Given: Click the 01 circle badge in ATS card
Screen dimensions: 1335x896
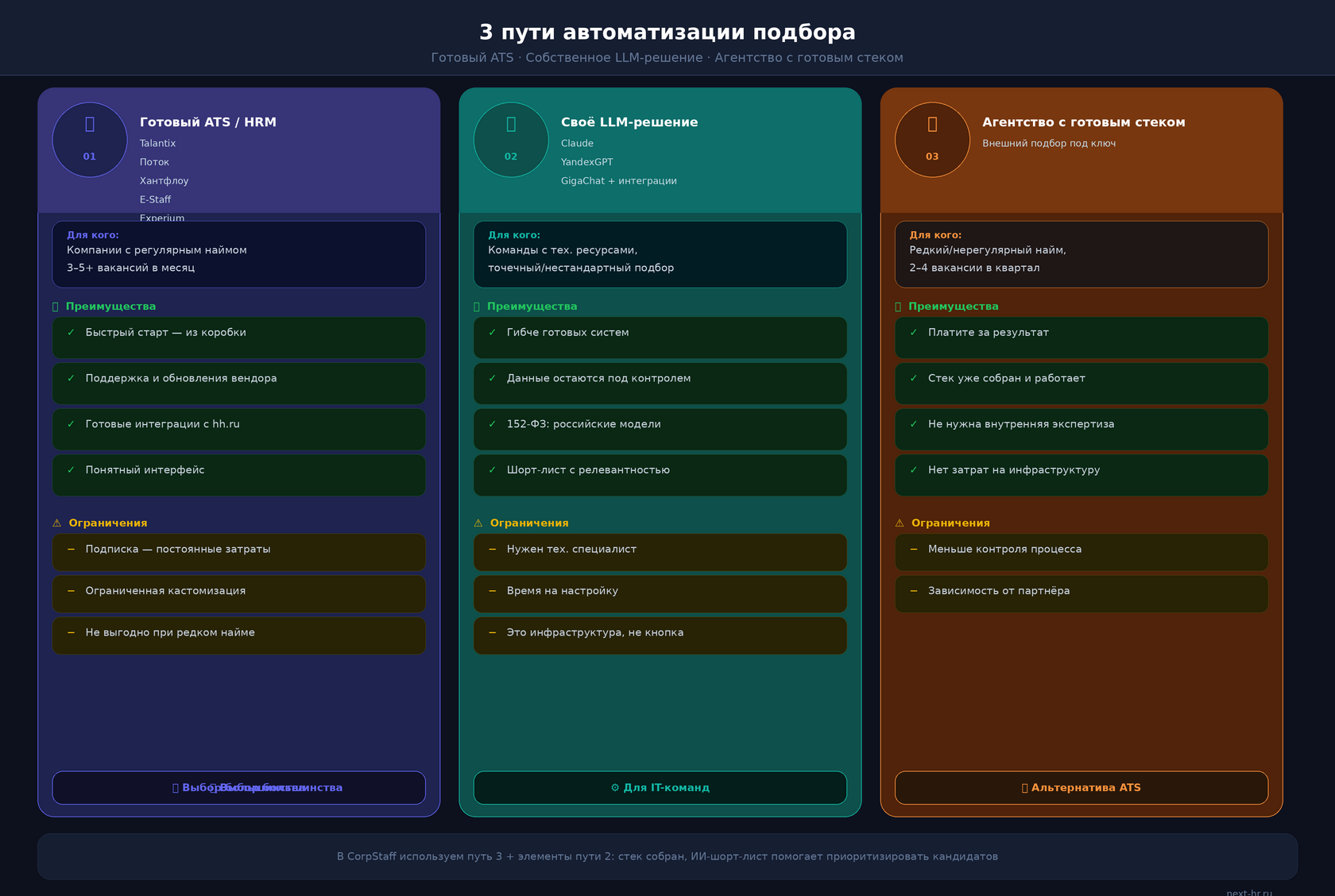Looking at the screenshot, I should (x=90, y=140).
